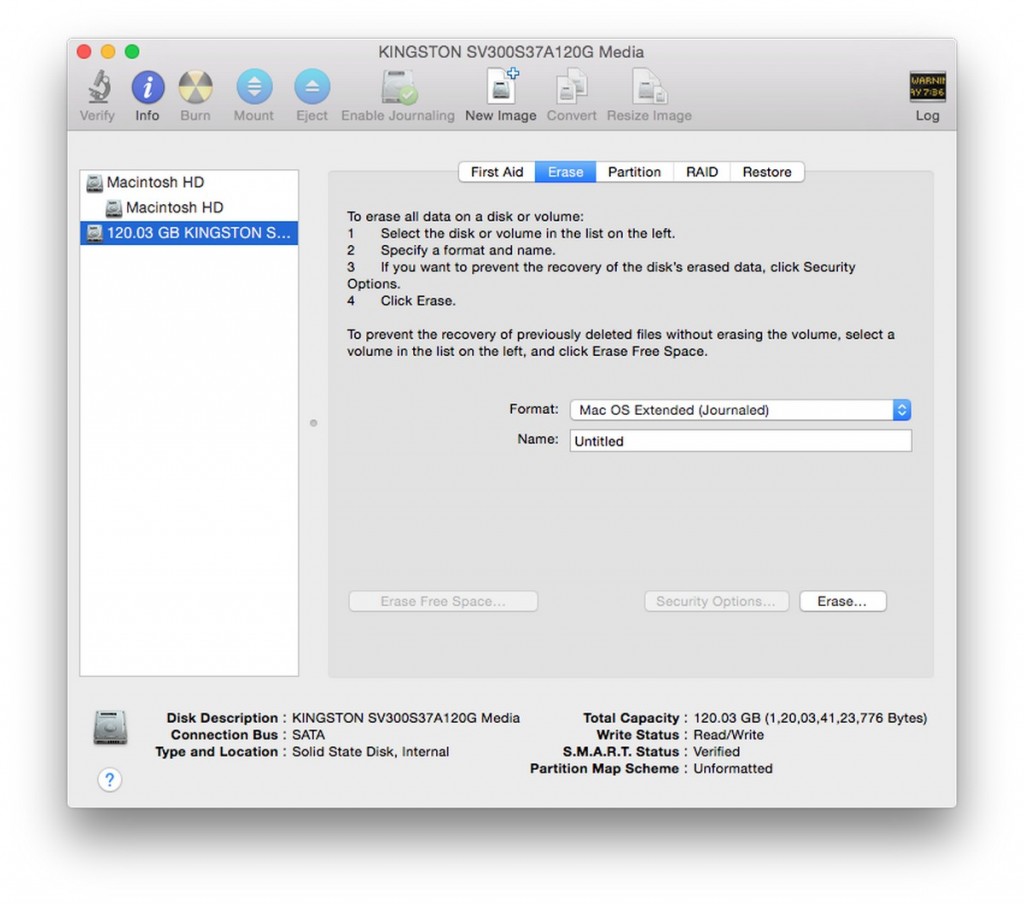Viewport: 1024px width, 904px height.
Task: Switch to the First Aid tab
Action: (x=497, y=172)
